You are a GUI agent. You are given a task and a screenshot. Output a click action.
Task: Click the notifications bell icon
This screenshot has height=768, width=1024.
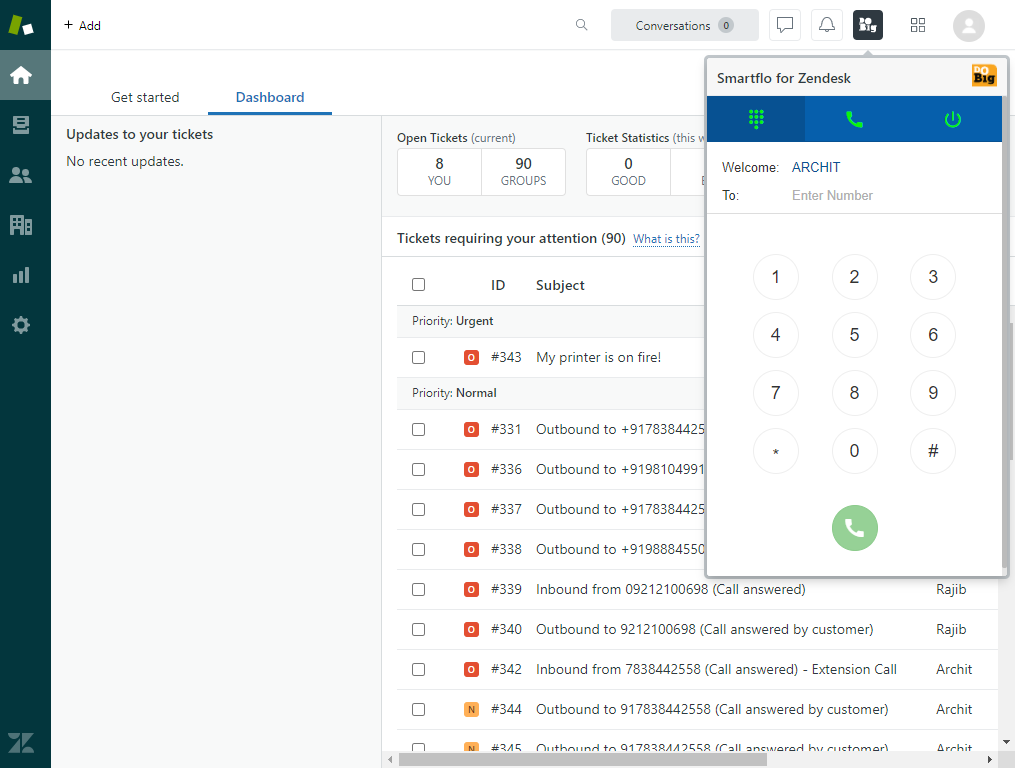point(827,26)
